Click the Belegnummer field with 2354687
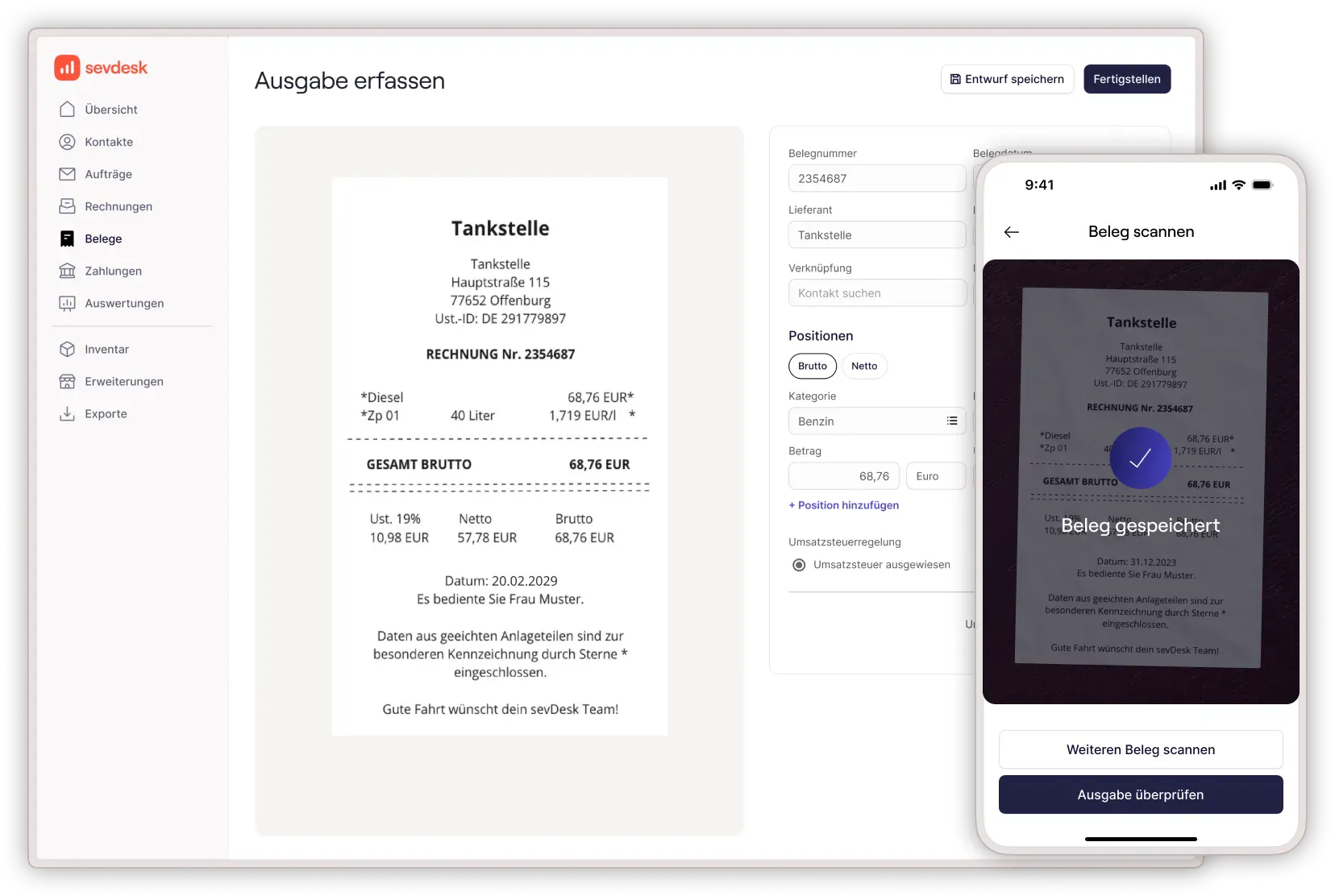The image size is (1335, 896). pyautogui.click(x=877, y=178)
